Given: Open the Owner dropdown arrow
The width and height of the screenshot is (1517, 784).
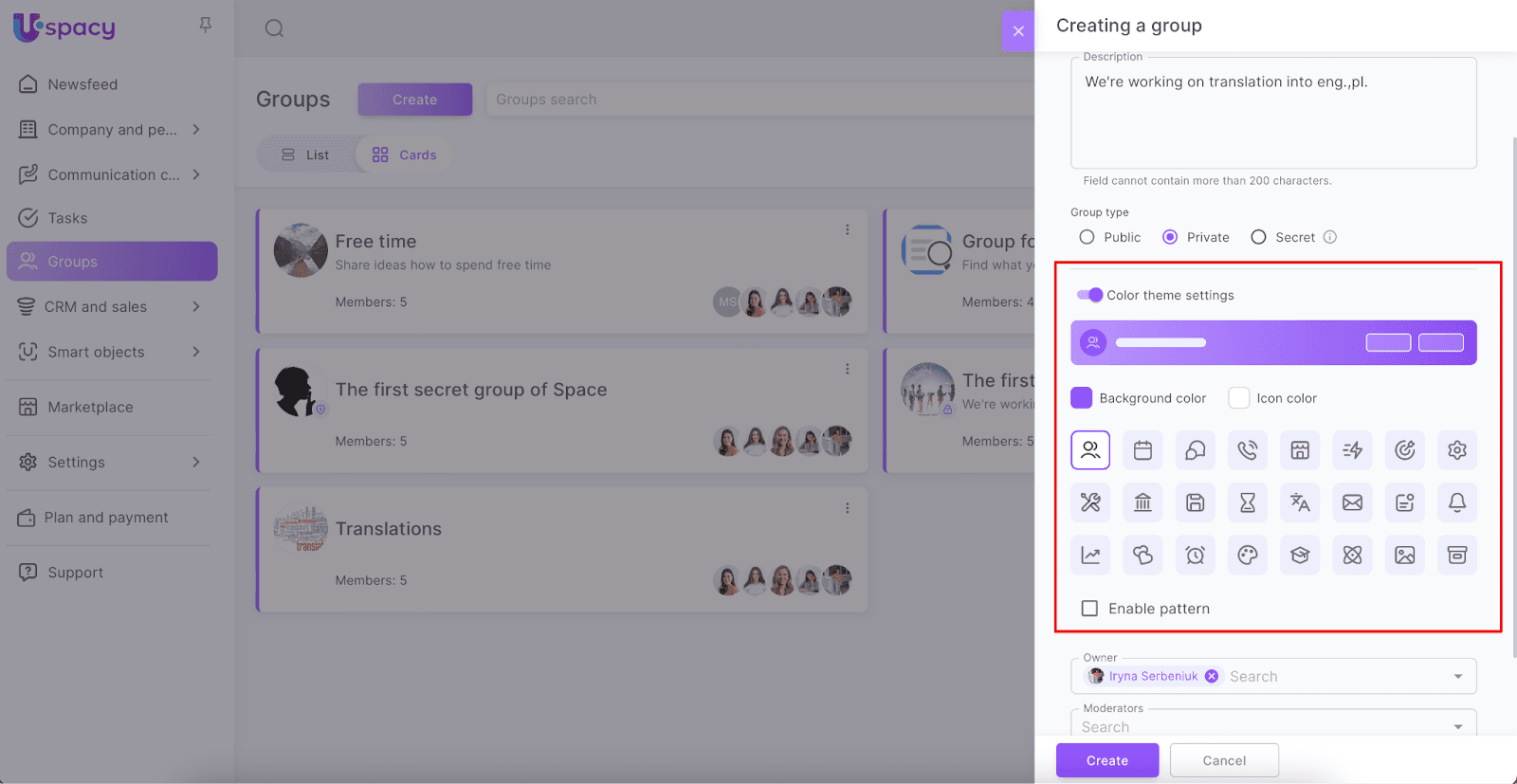Looking at the screenshot, I should pyautogui.click(x=1457, y=677).
